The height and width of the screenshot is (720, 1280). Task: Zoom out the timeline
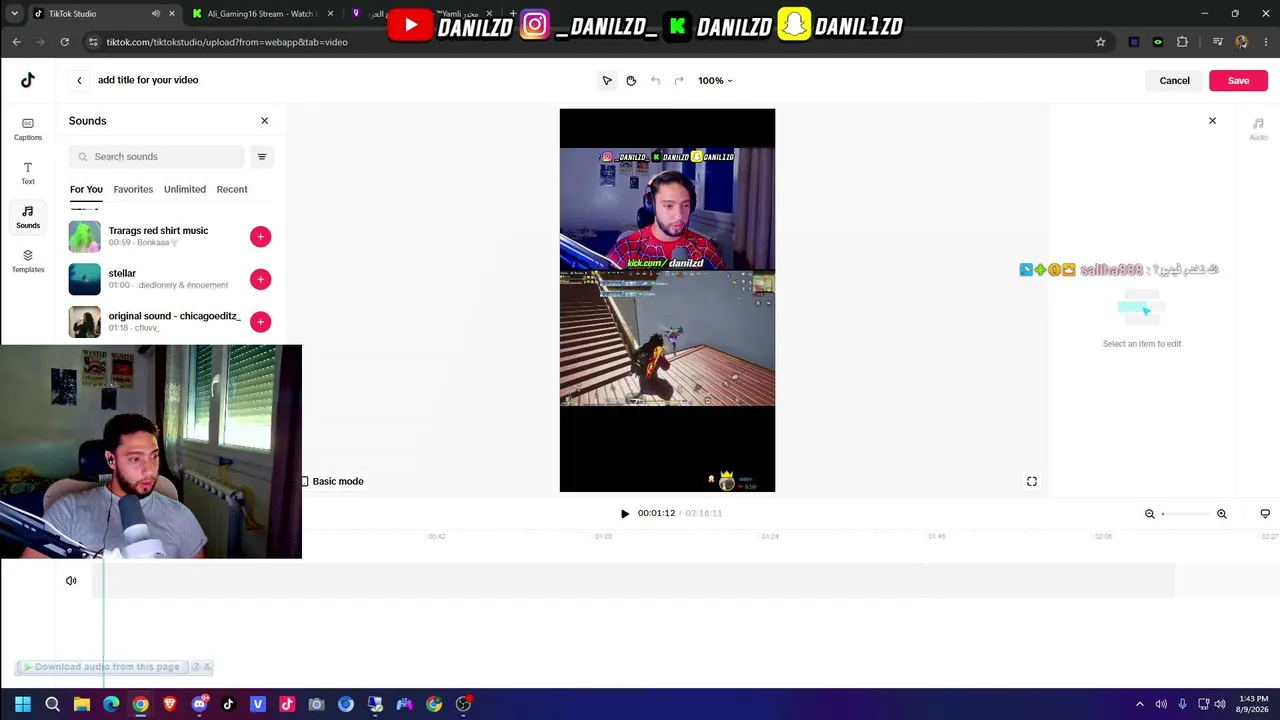coord(1150,514)
